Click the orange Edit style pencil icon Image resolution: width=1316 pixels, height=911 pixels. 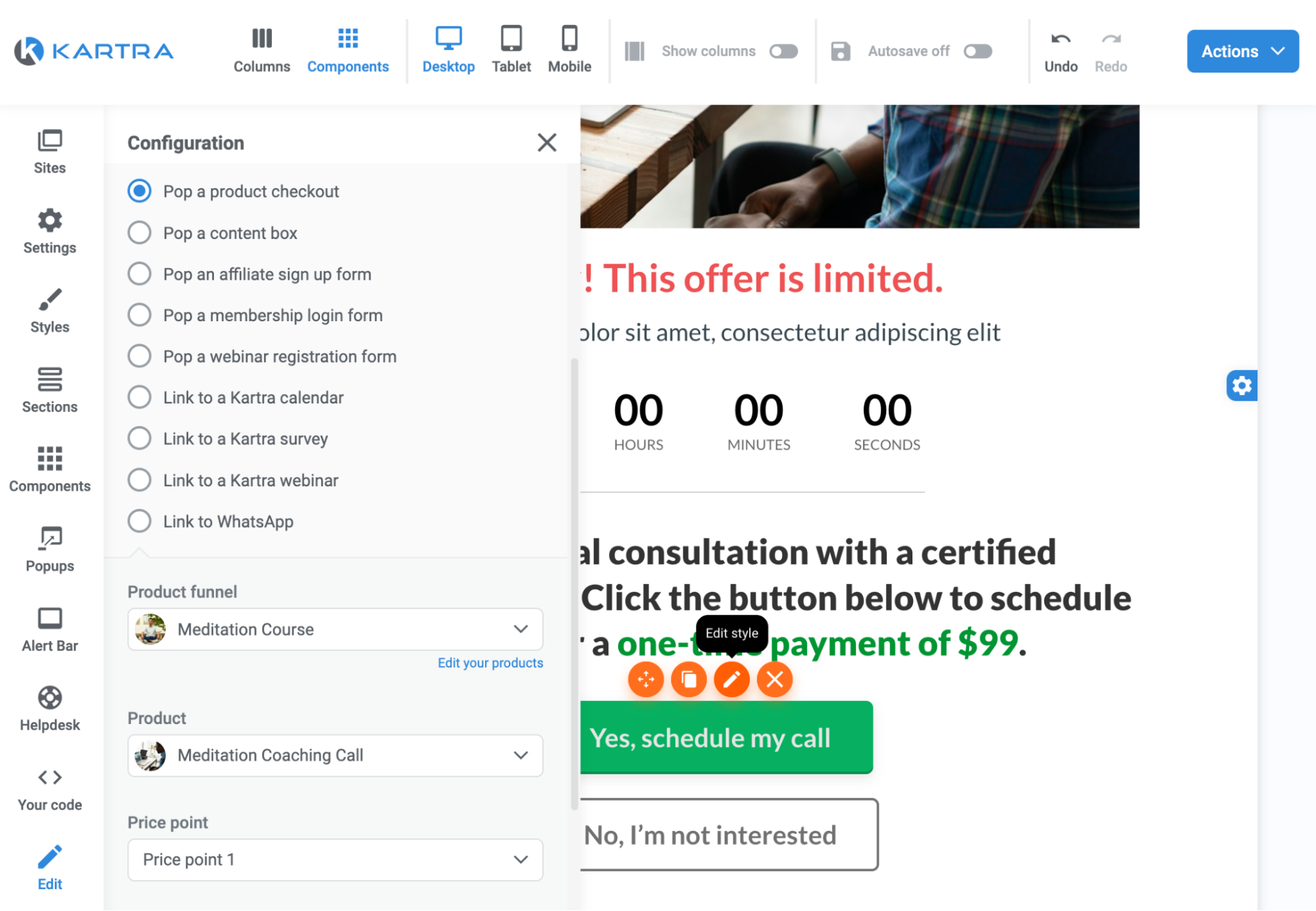[731, 679]
